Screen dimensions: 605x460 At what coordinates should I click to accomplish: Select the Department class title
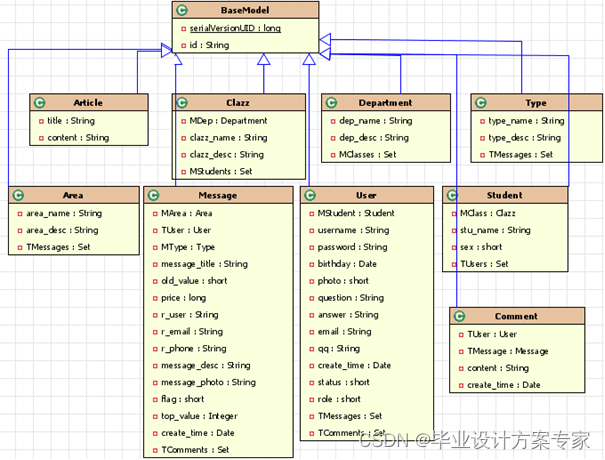[x=385, y=103]
